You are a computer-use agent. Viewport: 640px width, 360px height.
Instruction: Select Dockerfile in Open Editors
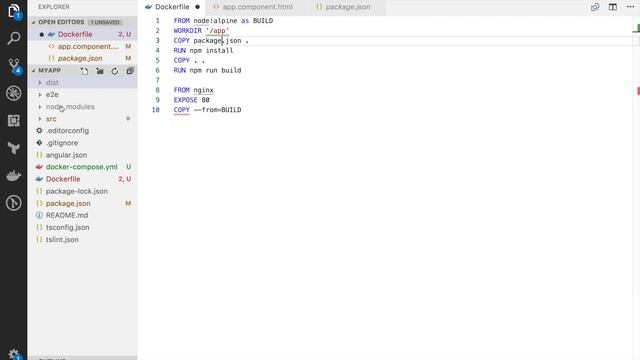coord(83,34)
